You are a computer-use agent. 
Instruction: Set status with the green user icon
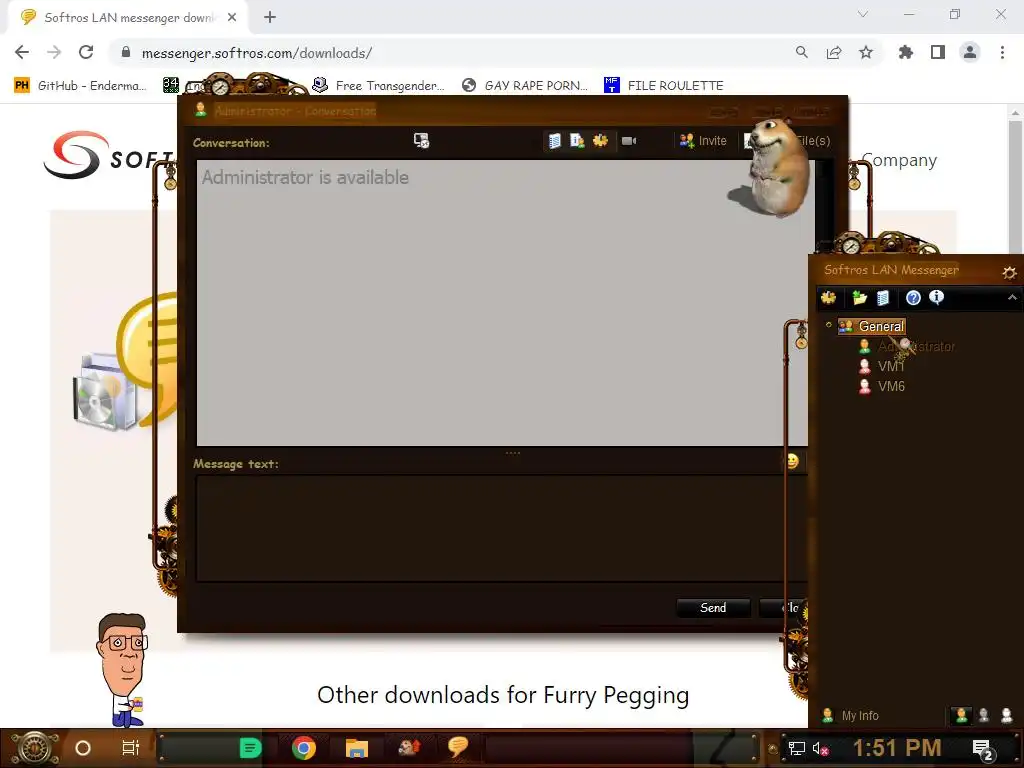(x=961, y=716)
